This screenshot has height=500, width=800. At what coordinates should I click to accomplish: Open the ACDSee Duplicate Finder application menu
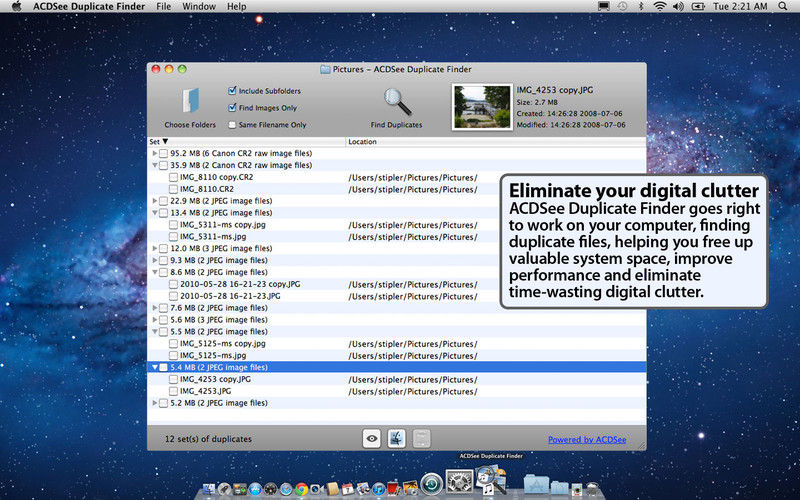(89, 6)
